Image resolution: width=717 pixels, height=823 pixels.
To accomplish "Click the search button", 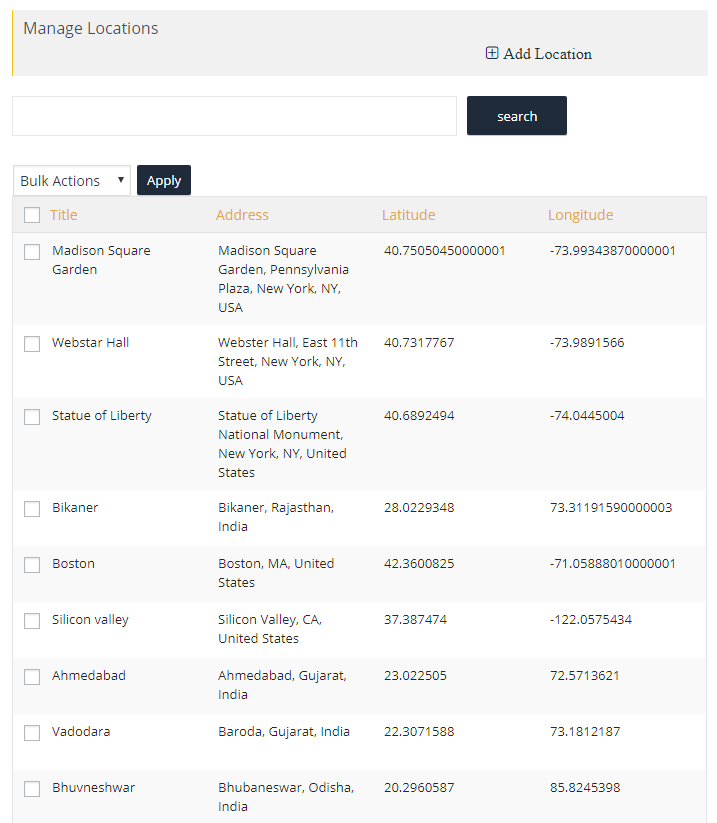I will [516, 115].
